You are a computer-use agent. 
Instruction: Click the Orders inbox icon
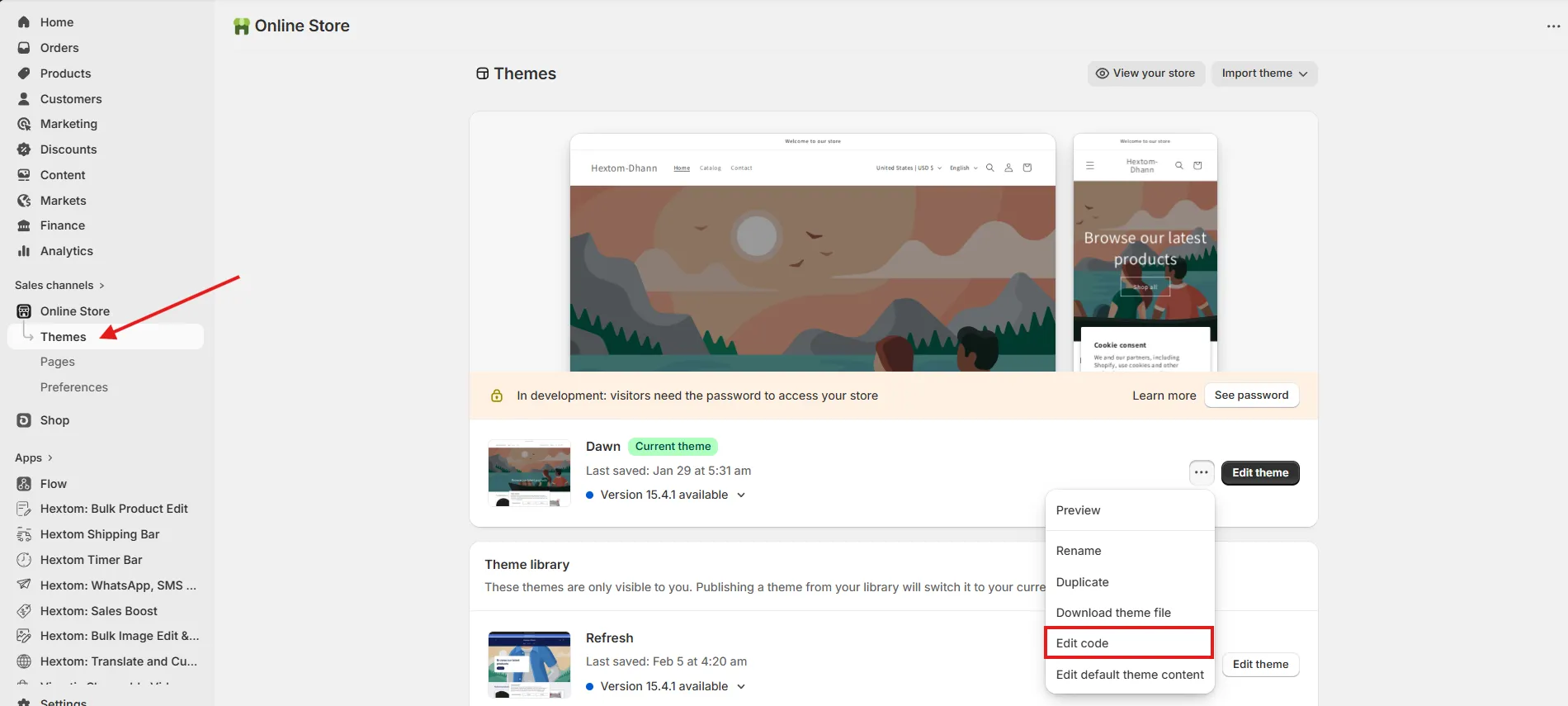pos(24,48)
